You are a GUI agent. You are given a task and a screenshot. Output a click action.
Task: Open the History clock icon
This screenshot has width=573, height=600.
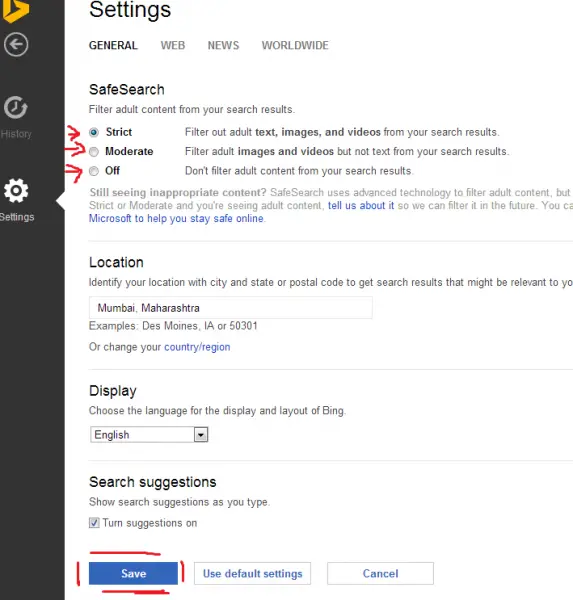pyautogui.click(x=16, y=108)
